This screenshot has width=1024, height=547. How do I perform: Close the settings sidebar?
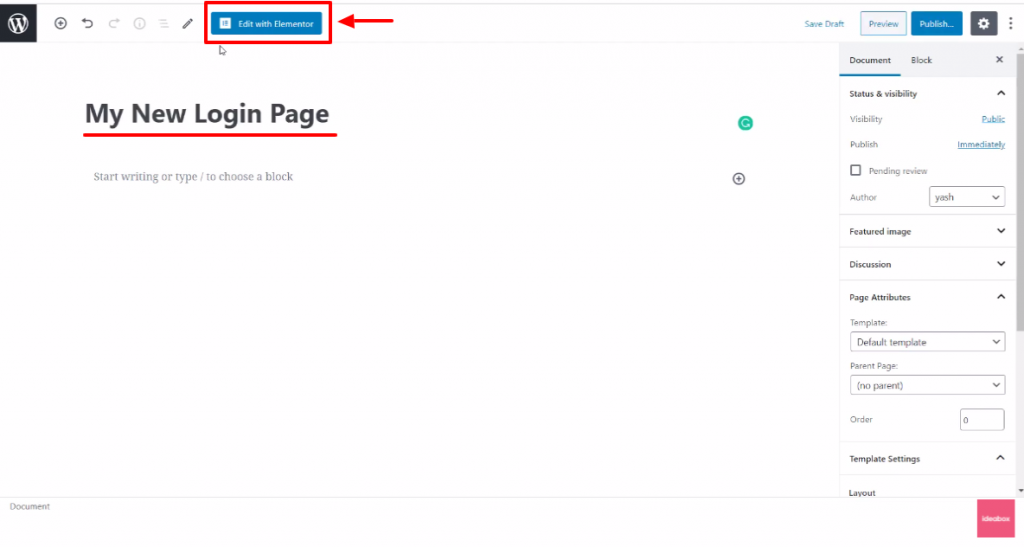point(999,59)
